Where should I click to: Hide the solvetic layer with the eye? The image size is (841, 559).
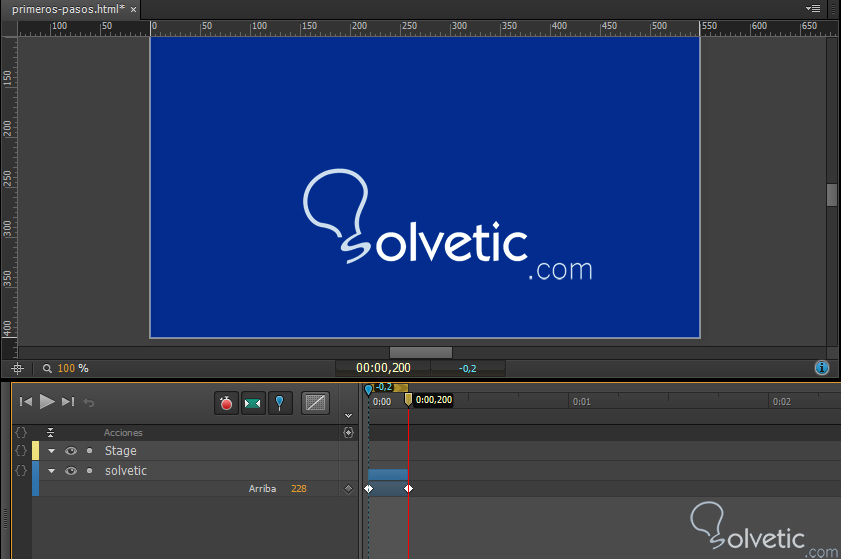71,471
